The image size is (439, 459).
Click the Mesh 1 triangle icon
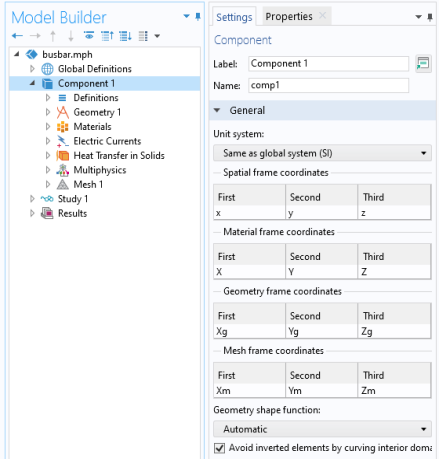coord(62,184)
